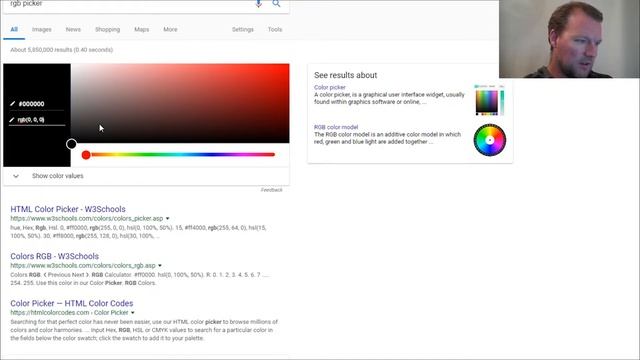
Task: Switch to the Shopping tab
Action: pos(107,29)
